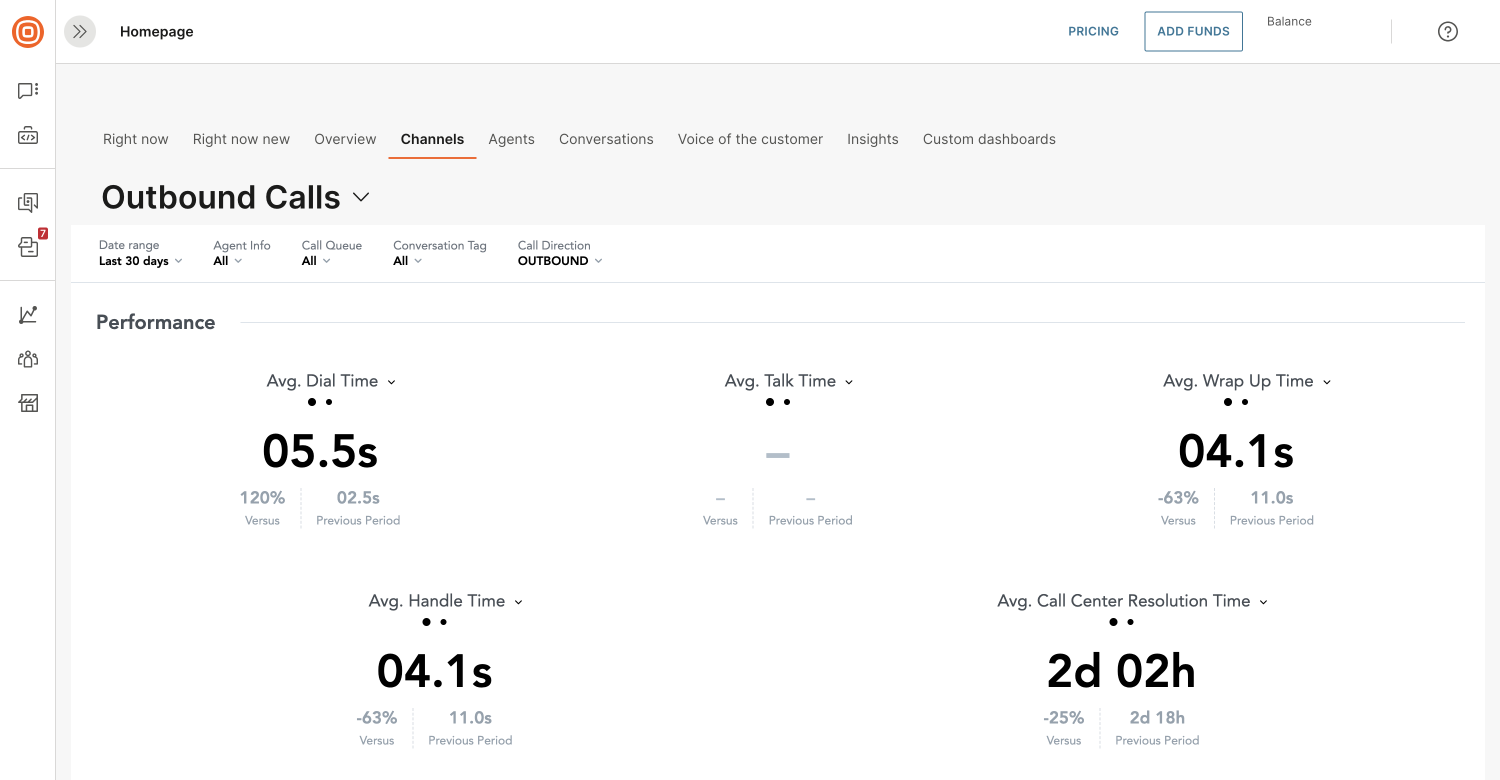The image size is (1500, 780).
Task: Click the PRICING link
Action: pyautogui.click(x=1093, y=32)
